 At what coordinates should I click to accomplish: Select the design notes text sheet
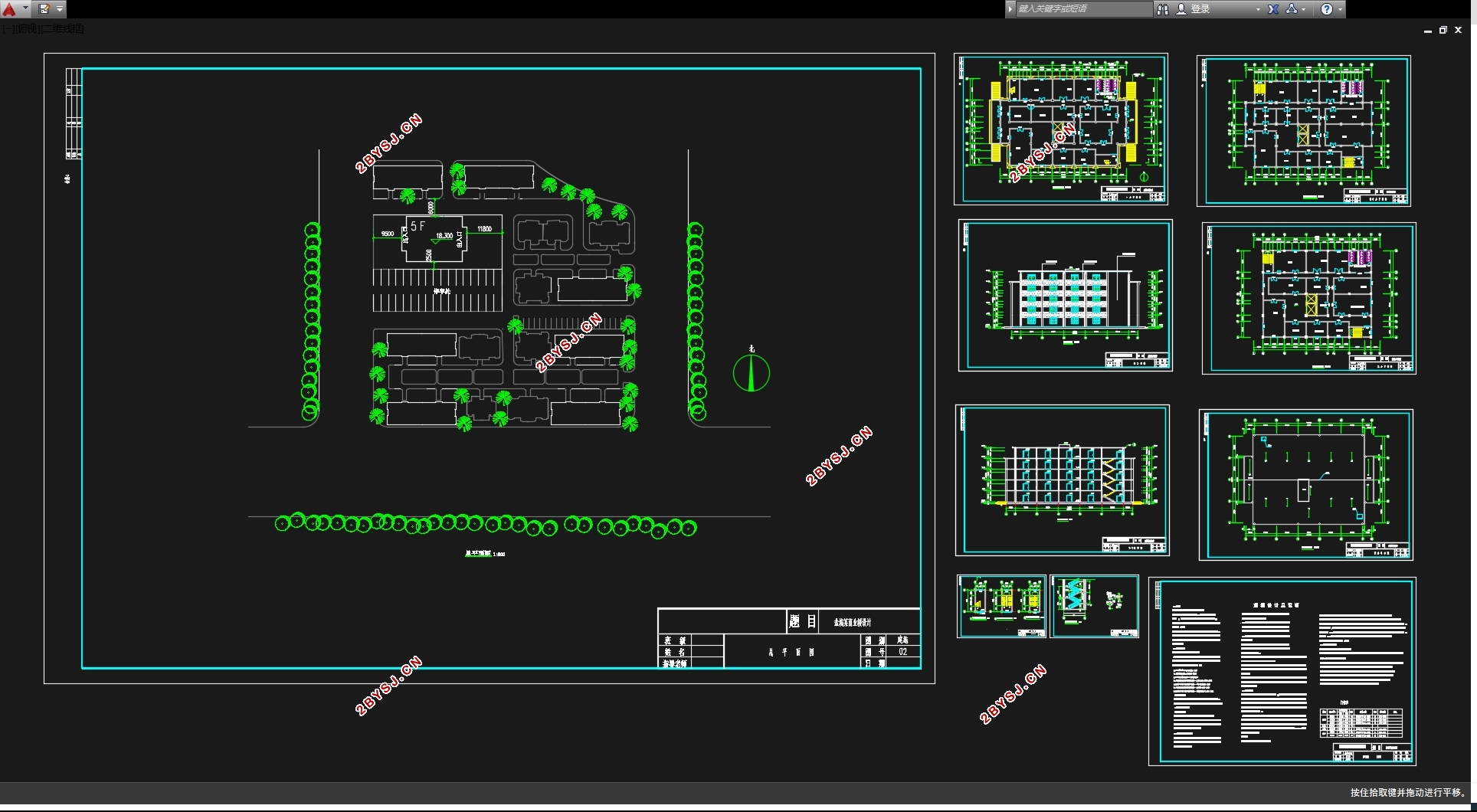click(1282, 672)
